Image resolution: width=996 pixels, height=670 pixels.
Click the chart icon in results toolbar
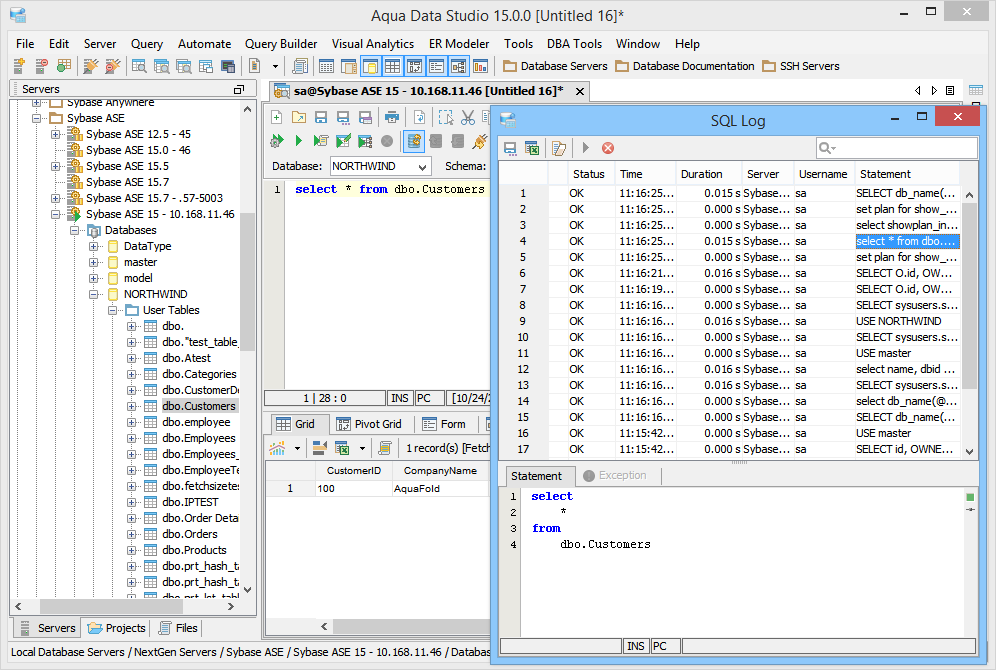(278, 448)
